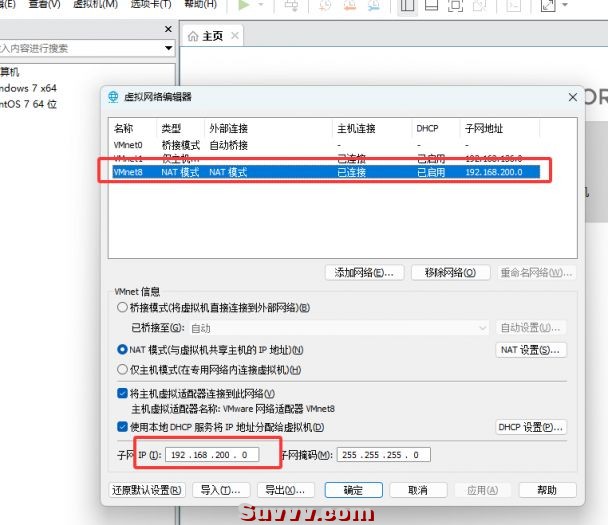Toggle 使用本地 DHCP 服务 checkbox
This screenshot has height=525, width=608.
click(x=123, y=427)
